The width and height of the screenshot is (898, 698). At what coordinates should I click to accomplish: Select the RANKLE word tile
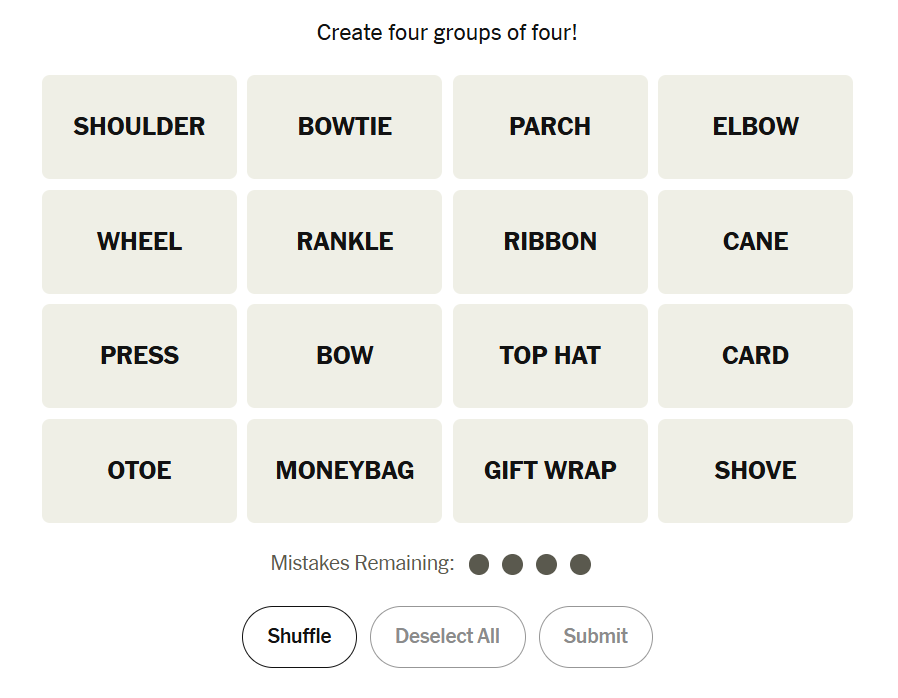[344, 242]
